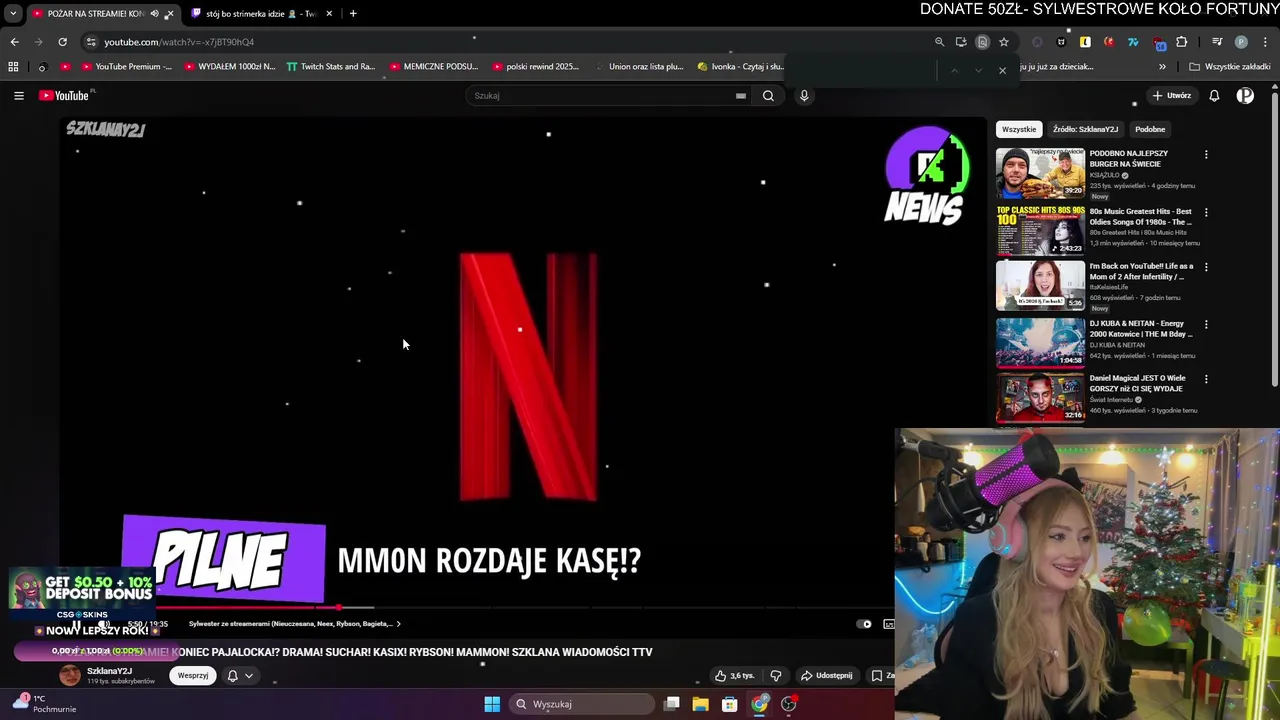Toggle the autoplay switch in the player
This screenshot has height=720, width=1280.
(865, 624)
